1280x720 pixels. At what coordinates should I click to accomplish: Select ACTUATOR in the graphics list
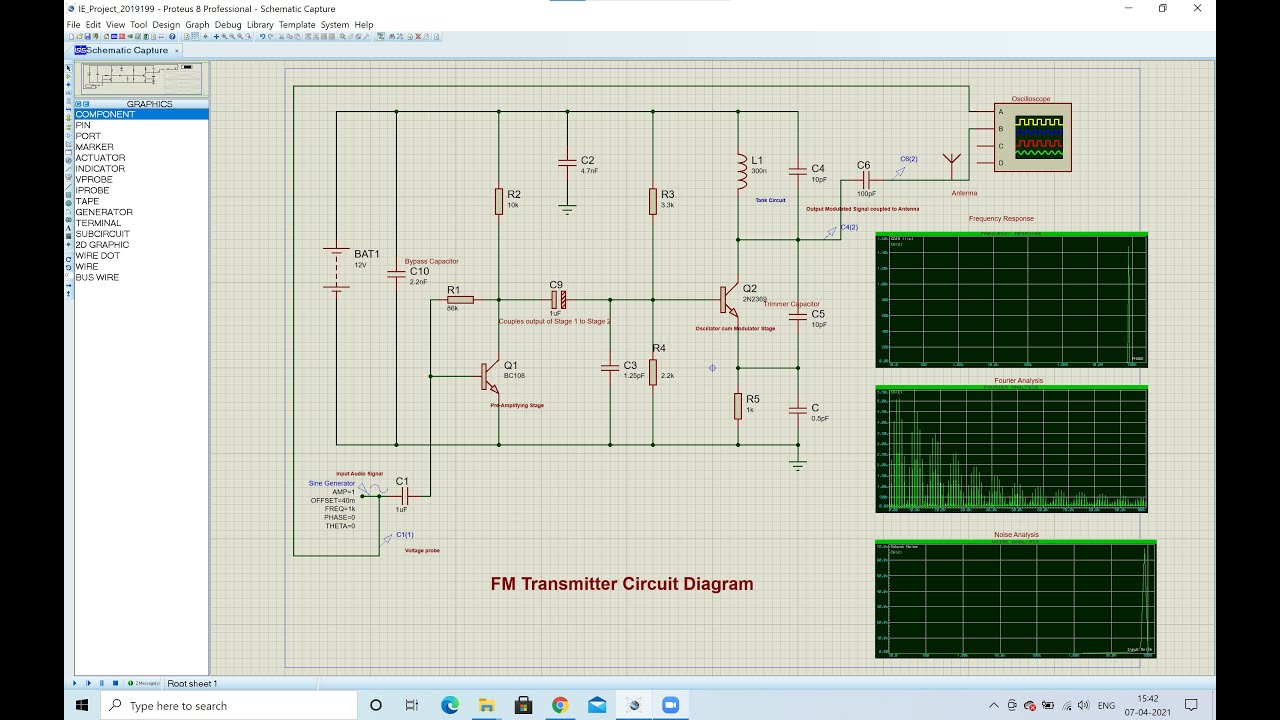tap(141, 158)
